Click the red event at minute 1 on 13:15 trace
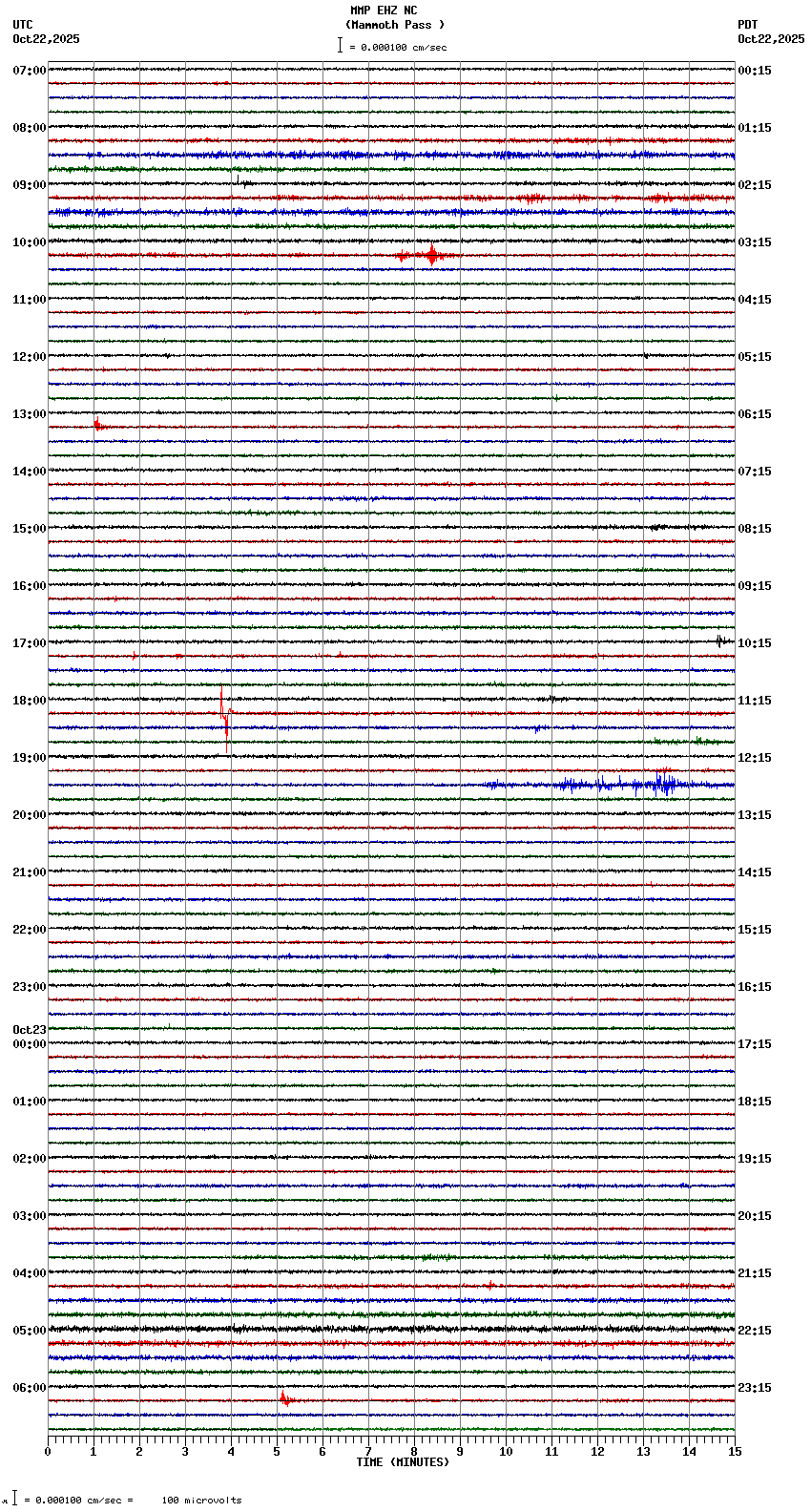Screen dimensions: 811x1512 99,425
